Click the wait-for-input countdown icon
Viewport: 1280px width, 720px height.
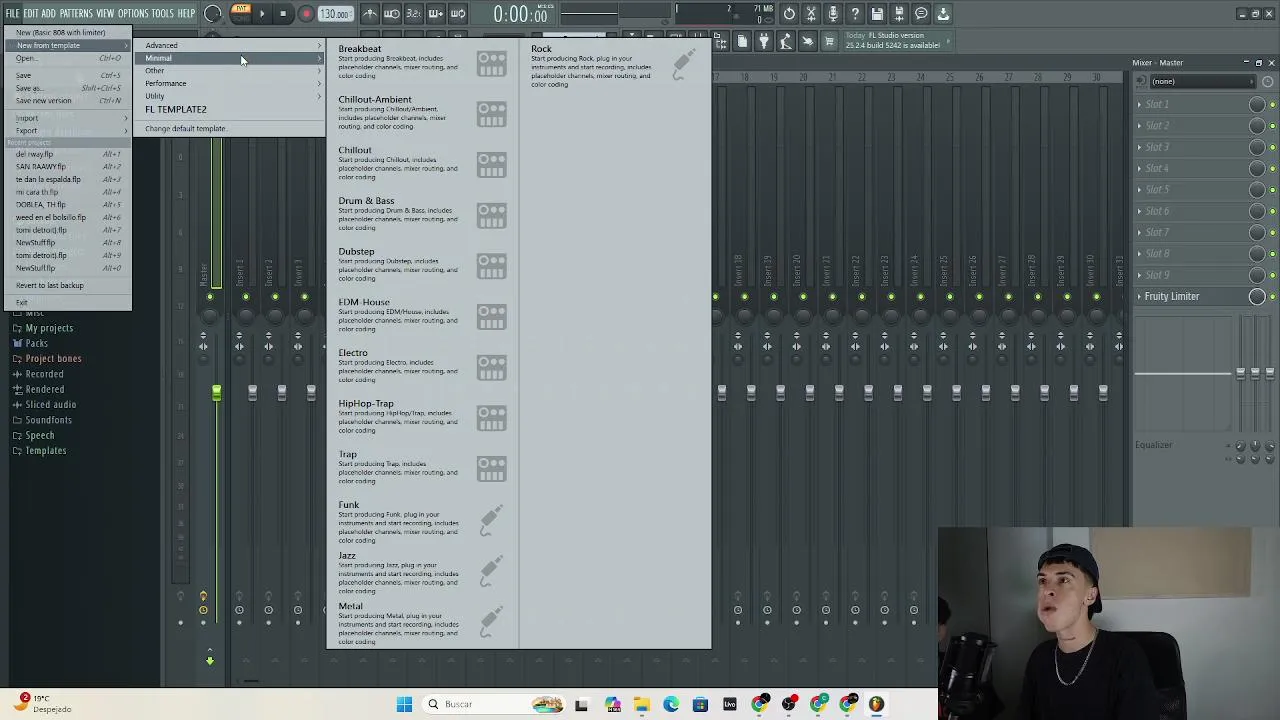414,14
